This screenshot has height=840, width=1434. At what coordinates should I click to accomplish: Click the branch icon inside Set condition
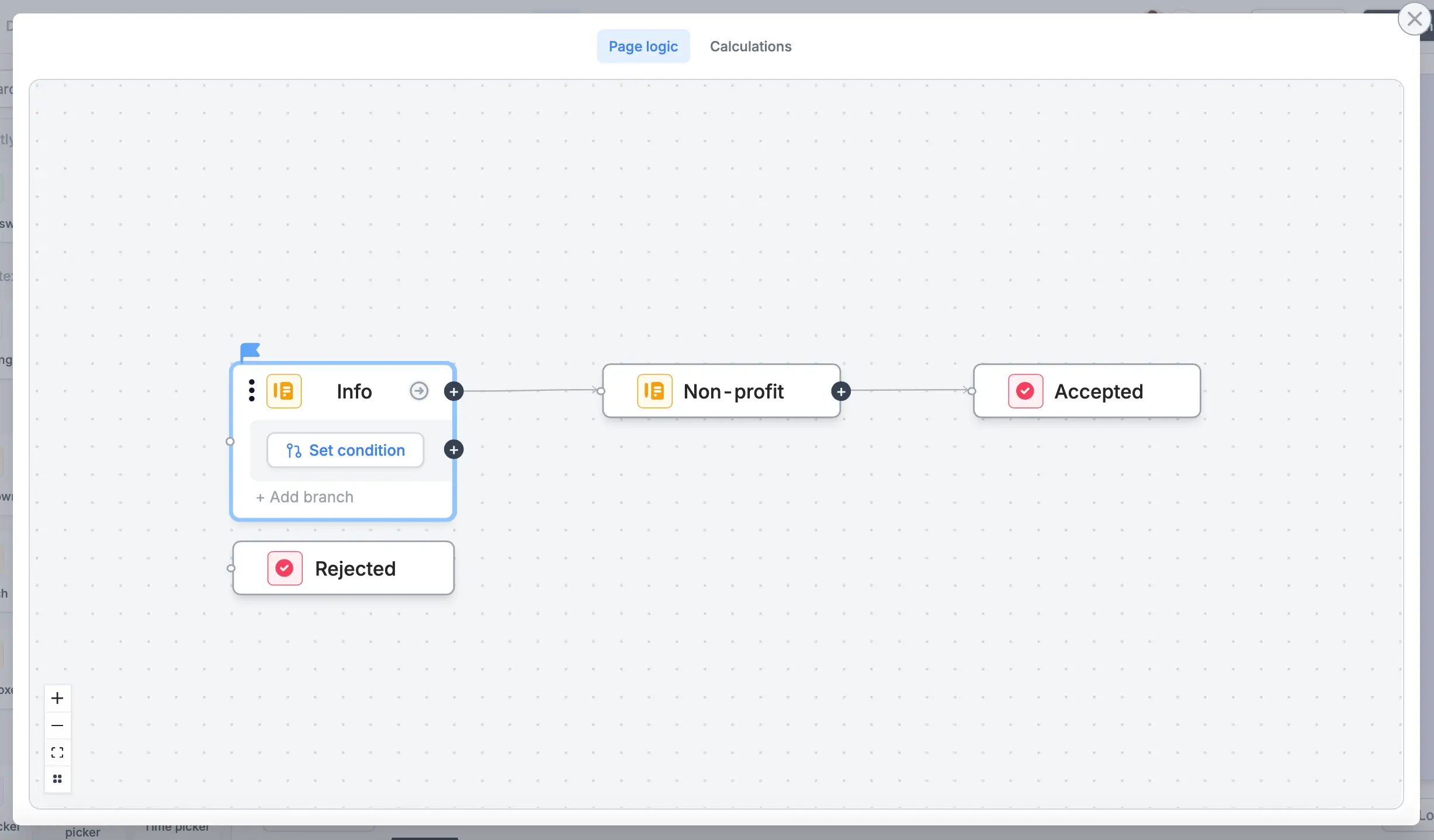294,450
